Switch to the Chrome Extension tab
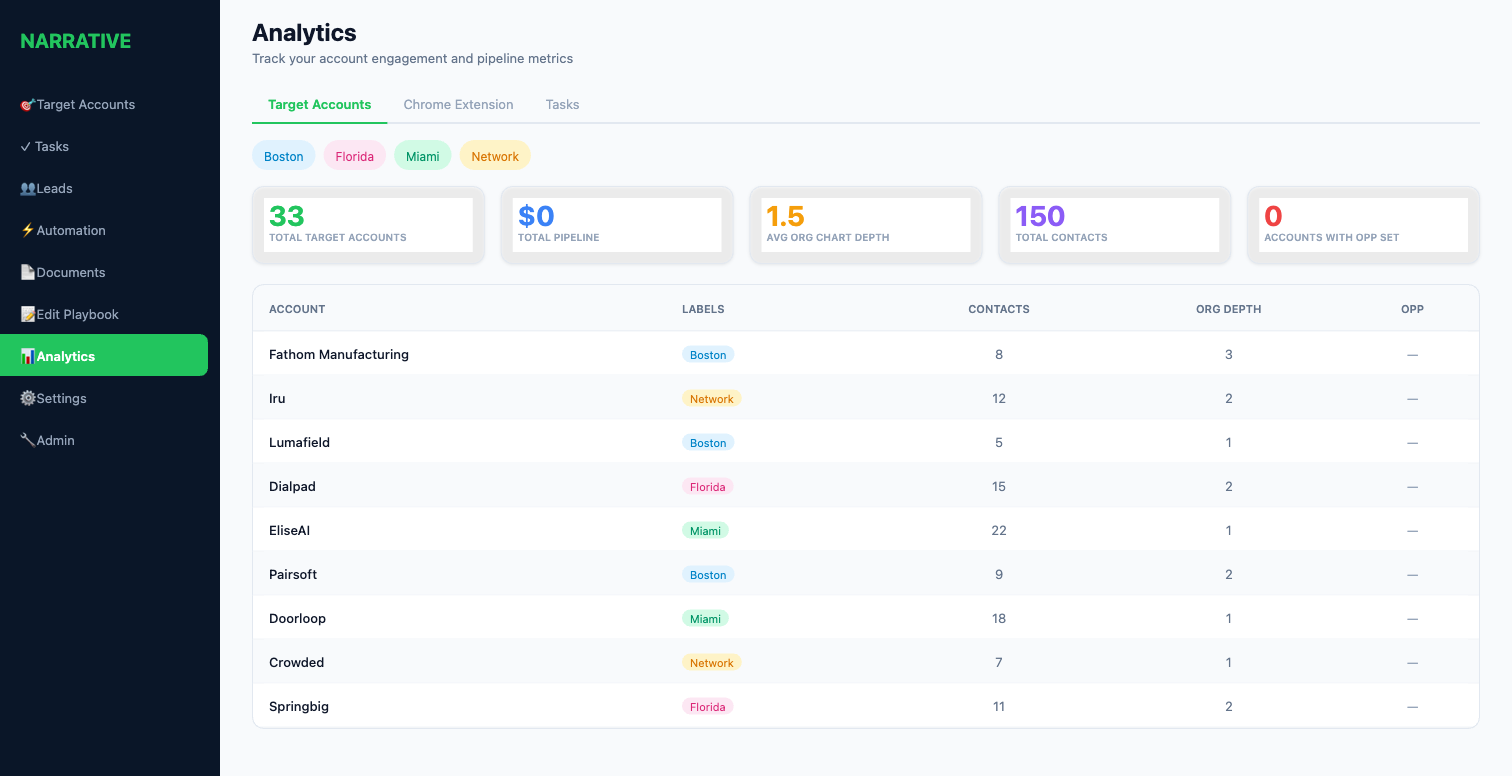Viewport: 1512px width, 776px height. pos(458,105)
